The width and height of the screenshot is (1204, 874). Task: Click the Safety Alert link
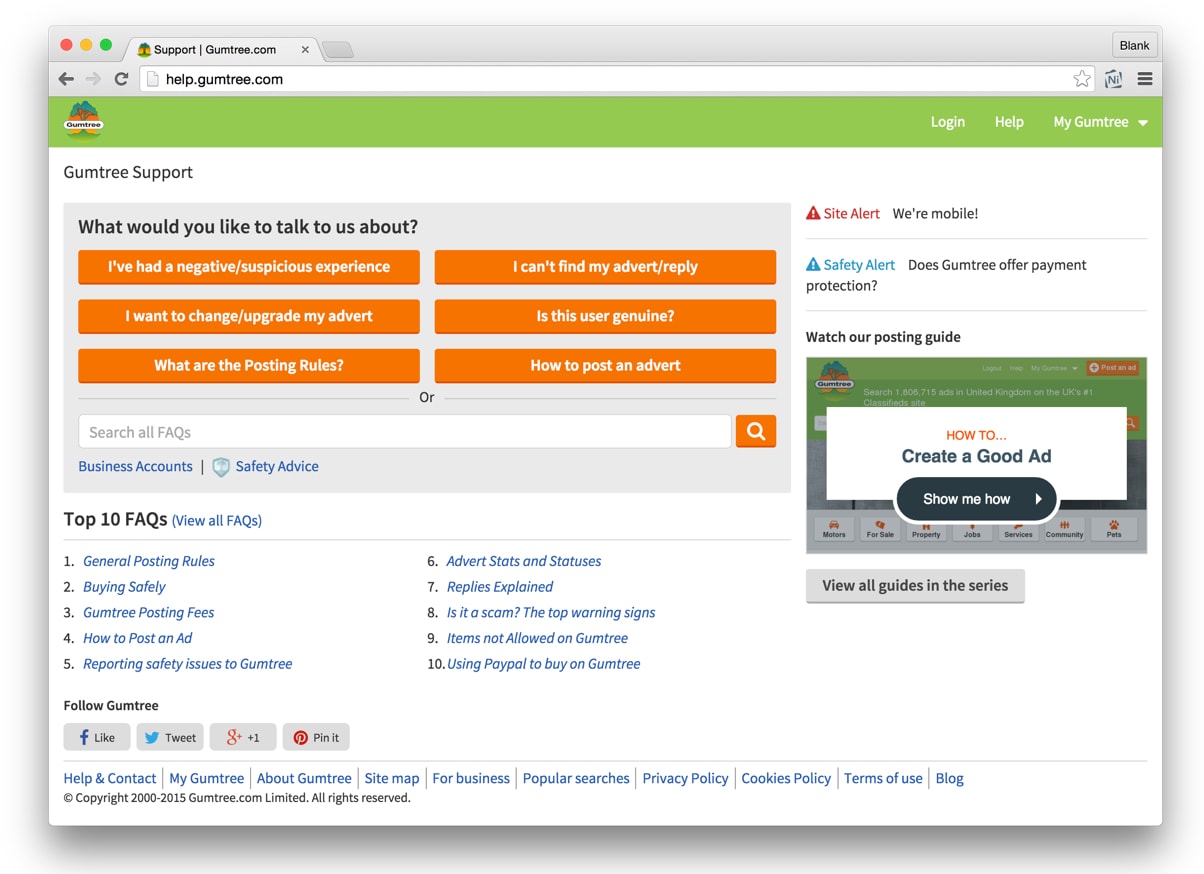click(859, 265)
